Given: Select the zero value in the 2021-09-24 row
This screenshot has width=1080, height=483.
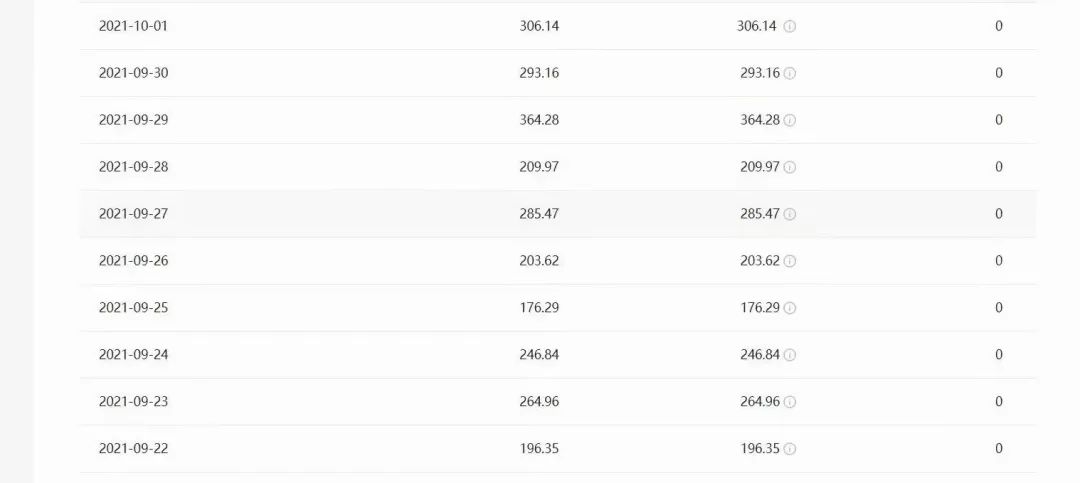Looking at the screenshot, I should [x=998, y=355].
